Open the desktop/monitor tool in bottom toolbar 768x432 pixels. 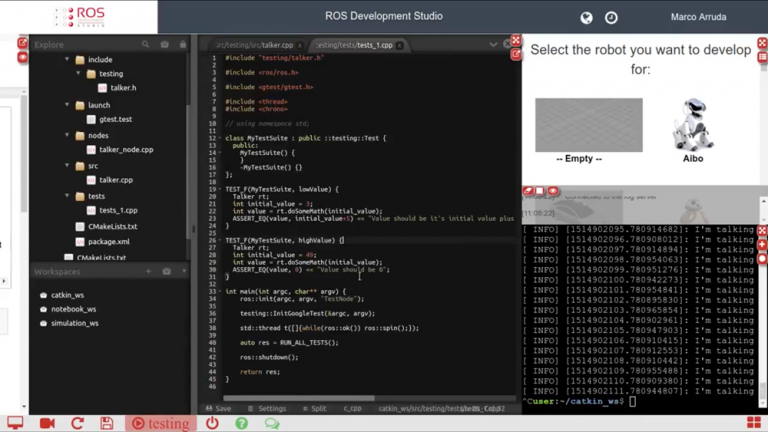pyautogui.click(x=15, y=423)
